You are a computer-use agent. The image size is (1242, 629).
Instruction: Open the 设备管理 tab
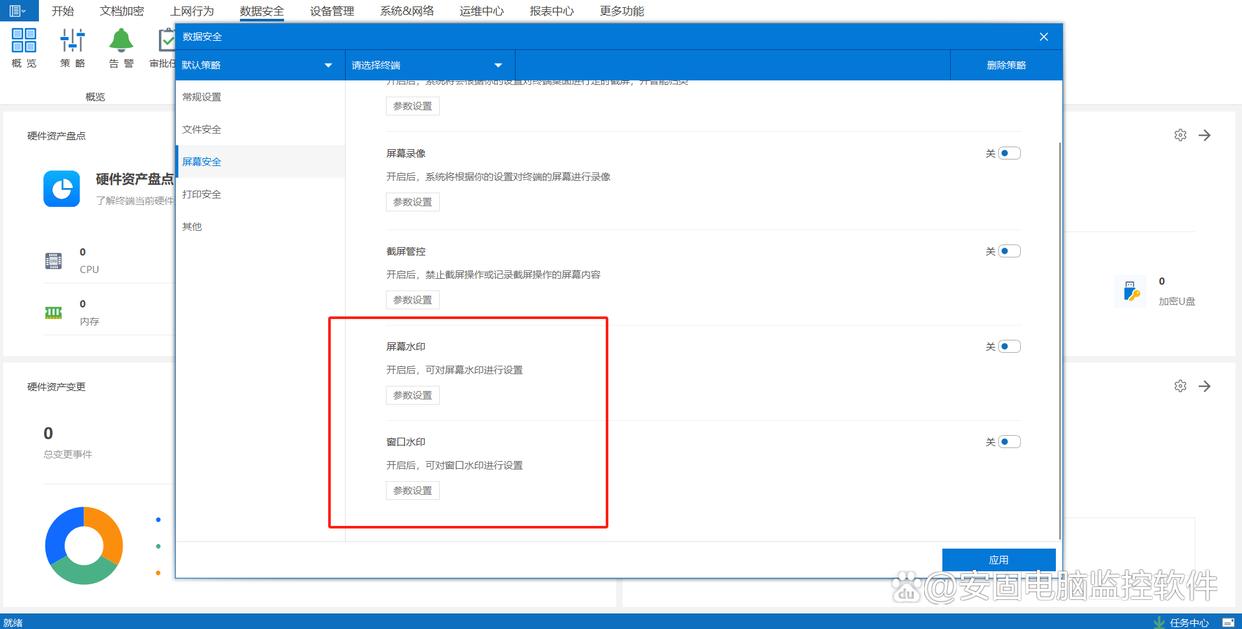tap(332, 11)
